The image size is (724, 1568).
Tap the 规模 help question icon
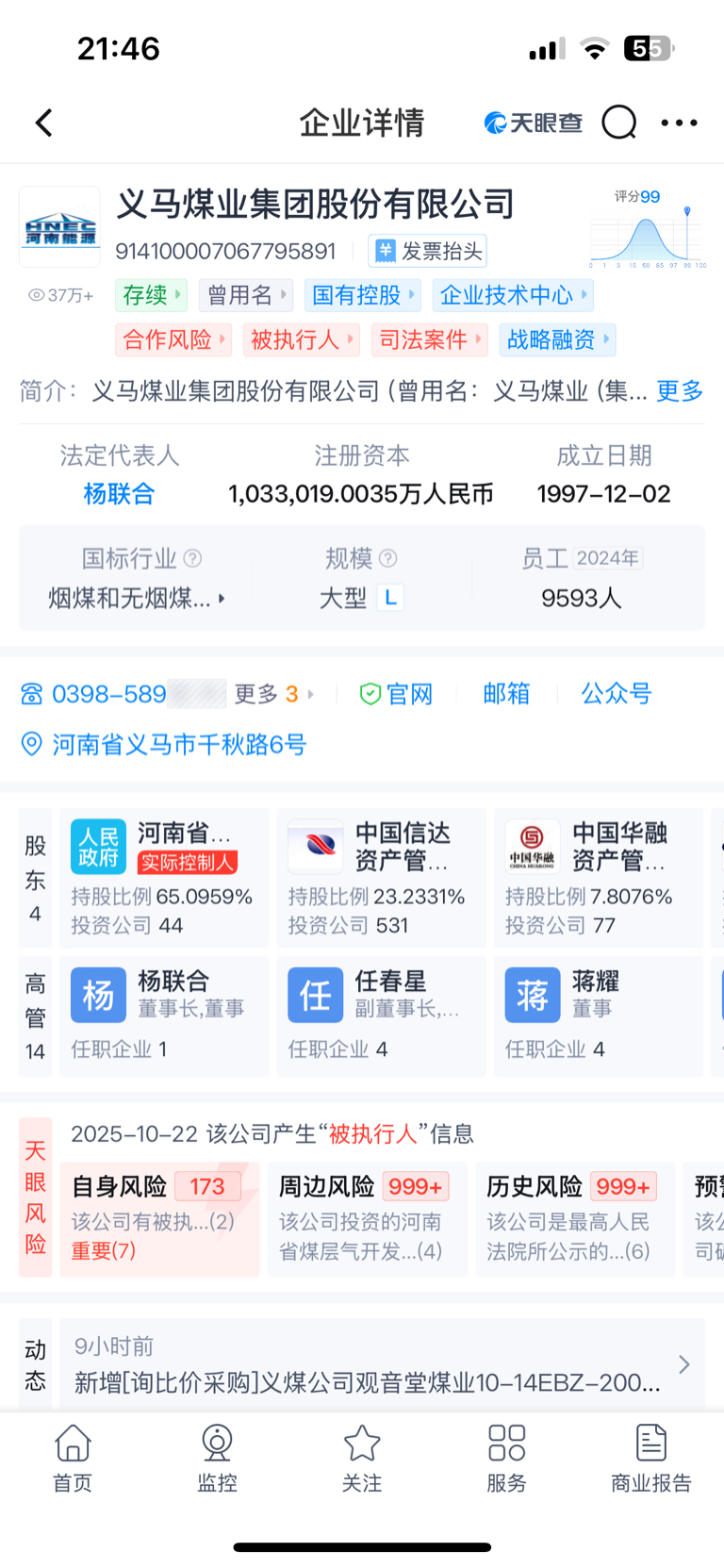coord(387,558)
